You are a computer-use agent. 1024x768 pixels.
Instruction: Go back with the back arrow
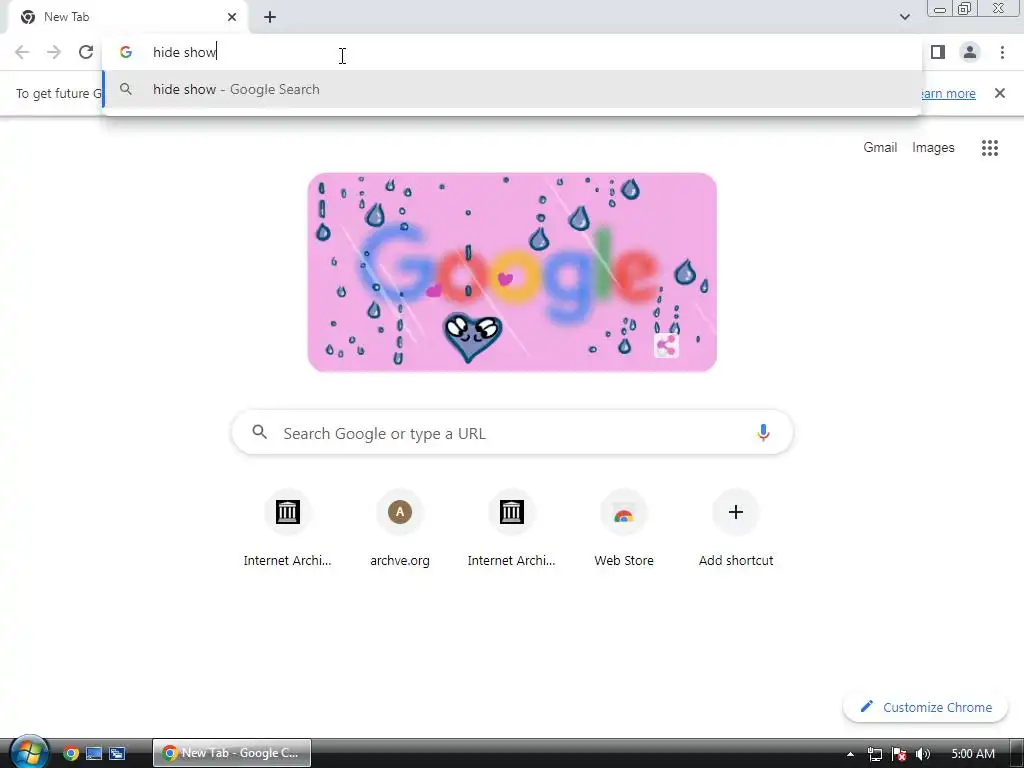click(x=22, y=52)
